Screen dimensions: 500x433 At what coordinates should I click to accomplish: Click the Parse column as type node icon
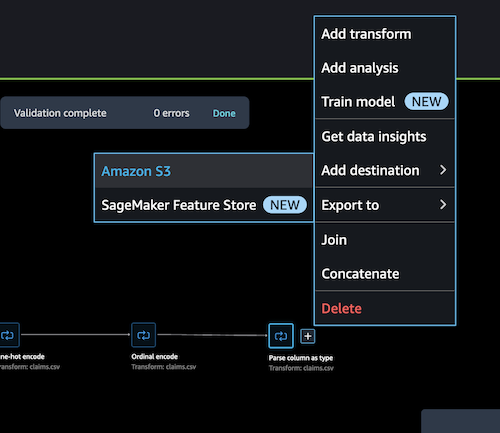click(281, 336)
